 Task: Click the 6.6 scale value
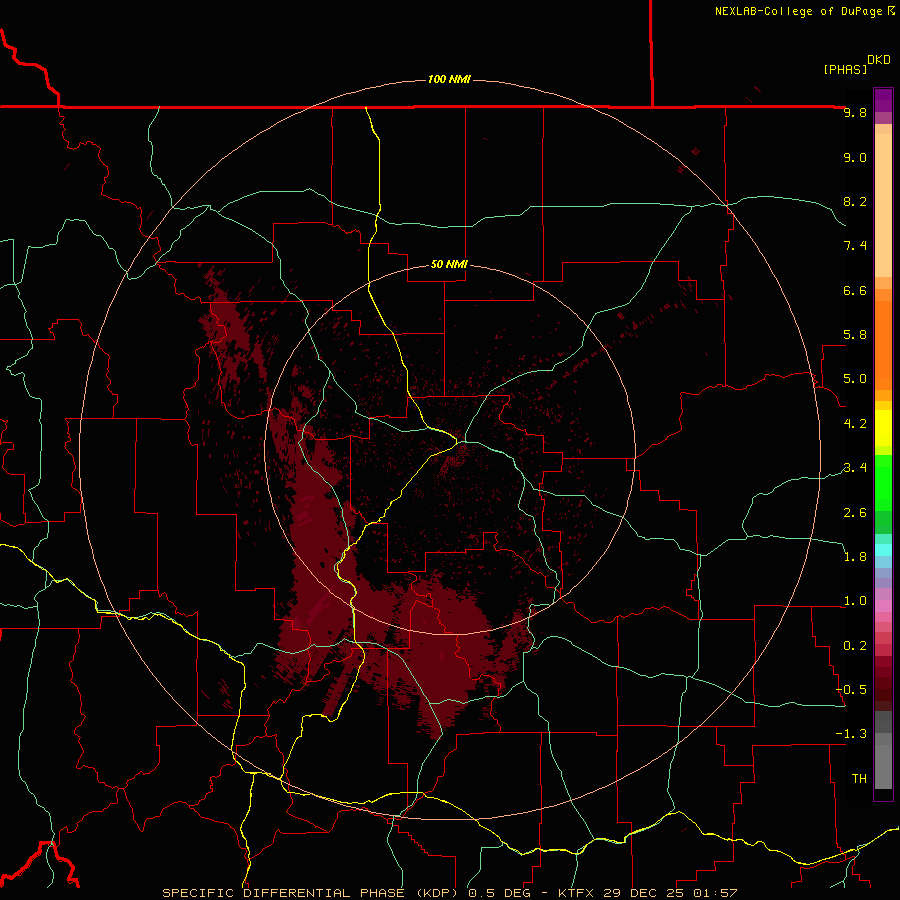pyautogui.click(x=855, y=290)
